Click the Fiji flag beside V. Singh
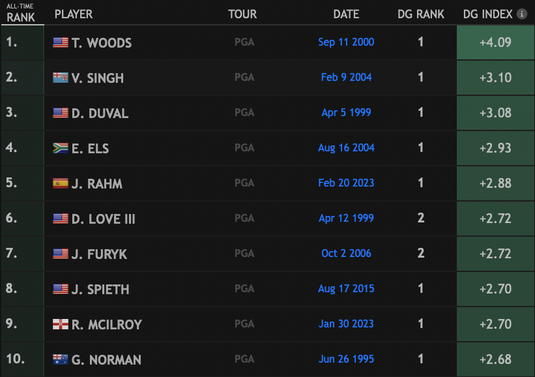This screenshot has width=535, height=377. click(x=60, y=78)
